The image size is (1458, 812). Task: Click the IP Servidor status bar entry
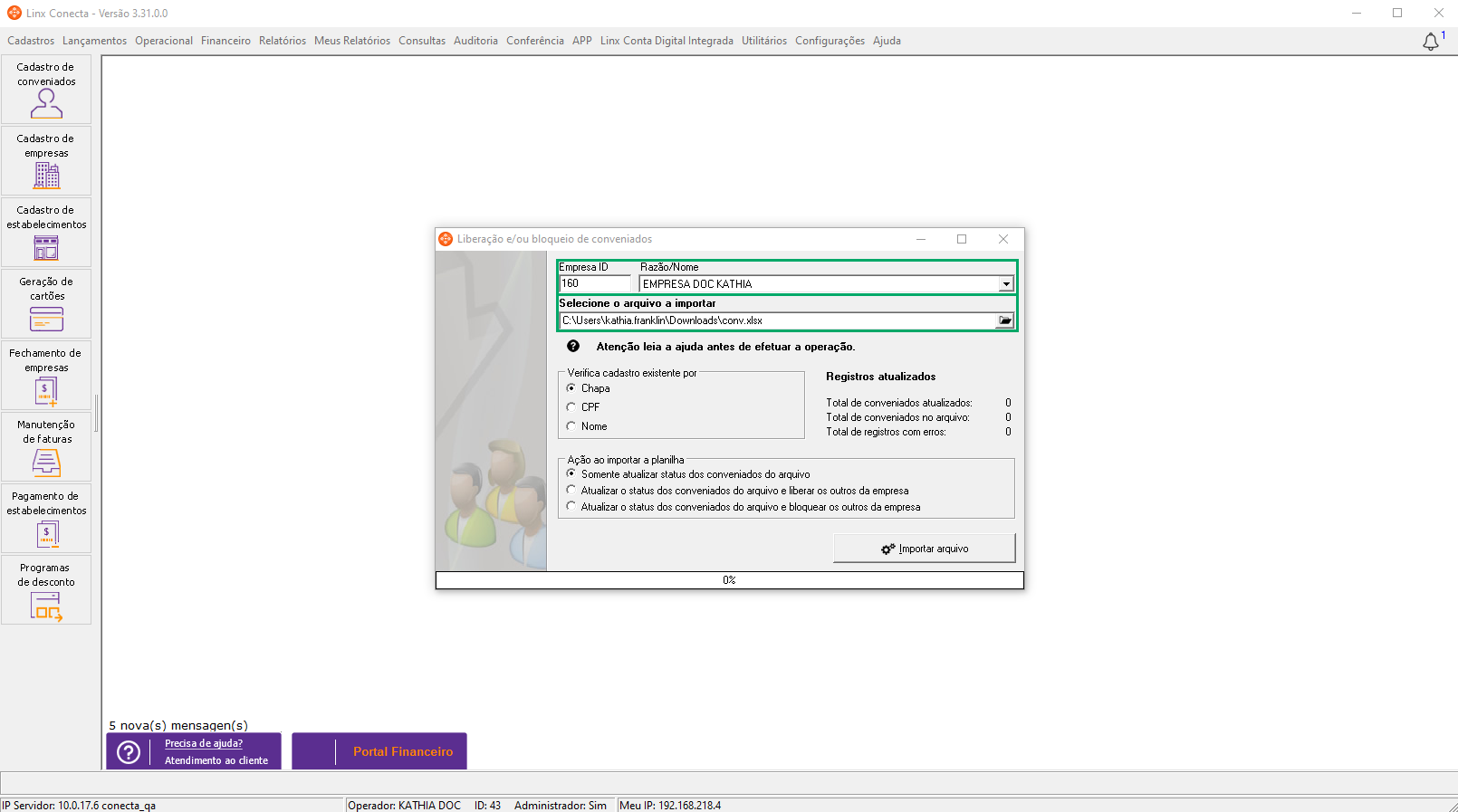79,806
